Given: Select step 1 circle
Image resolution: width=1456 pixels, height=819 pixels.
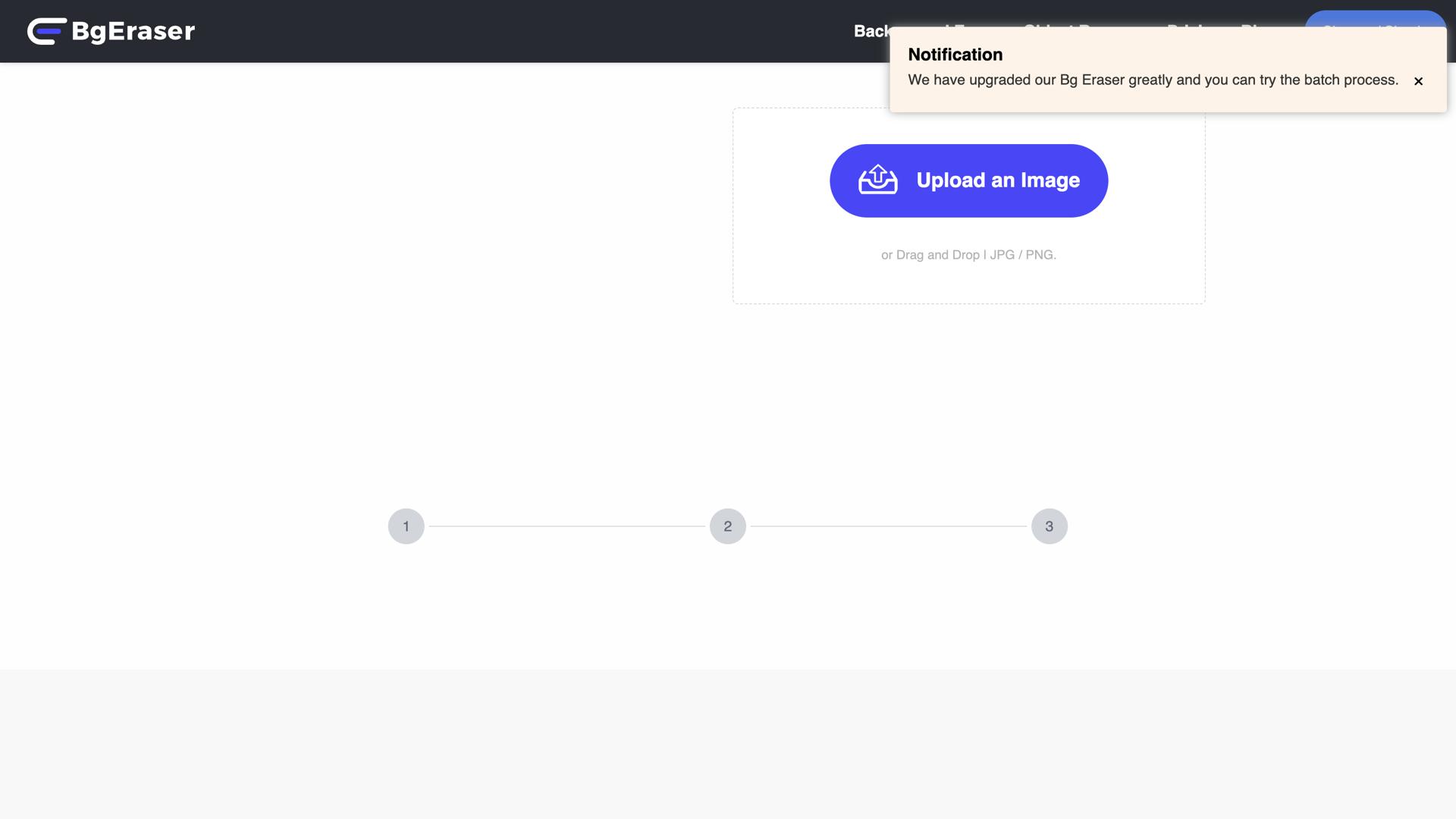Looking at the screenshot, I should (406, 526).
